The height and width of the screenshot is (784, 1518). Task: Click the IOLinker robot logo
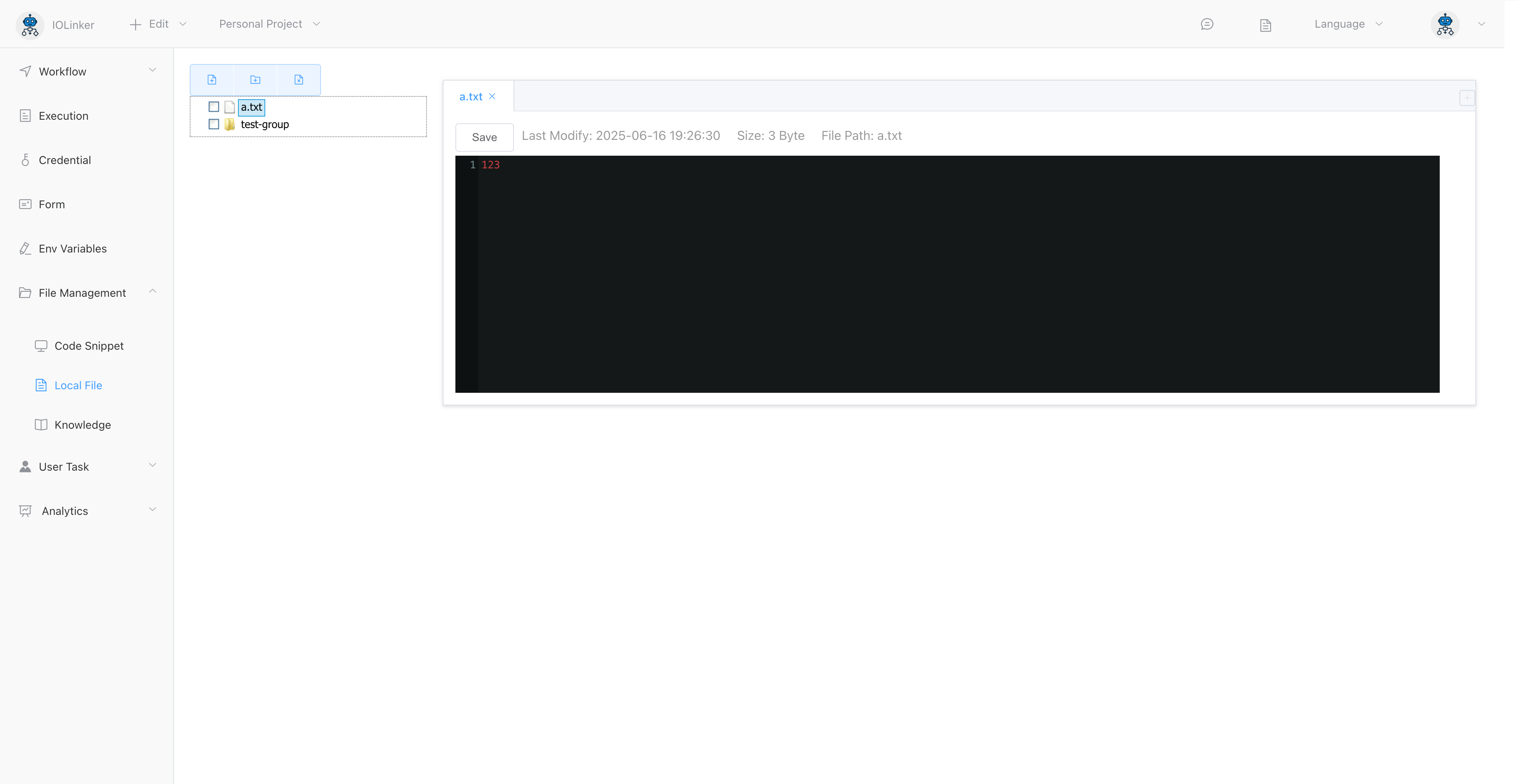(x=30, y=25)
